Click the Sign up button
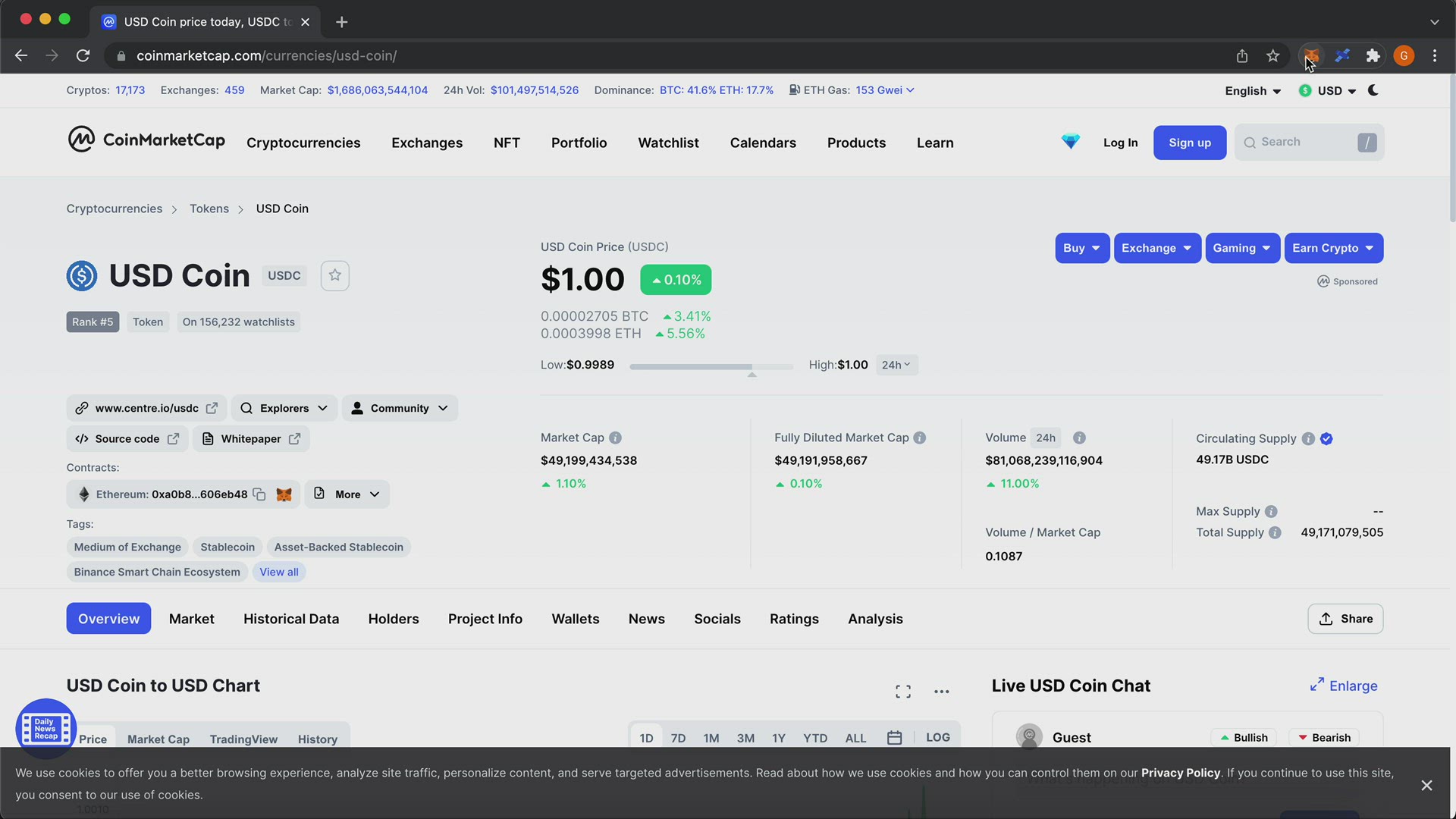The height and width of the screenshot is (819, 1456). [x=1190, y=143]
